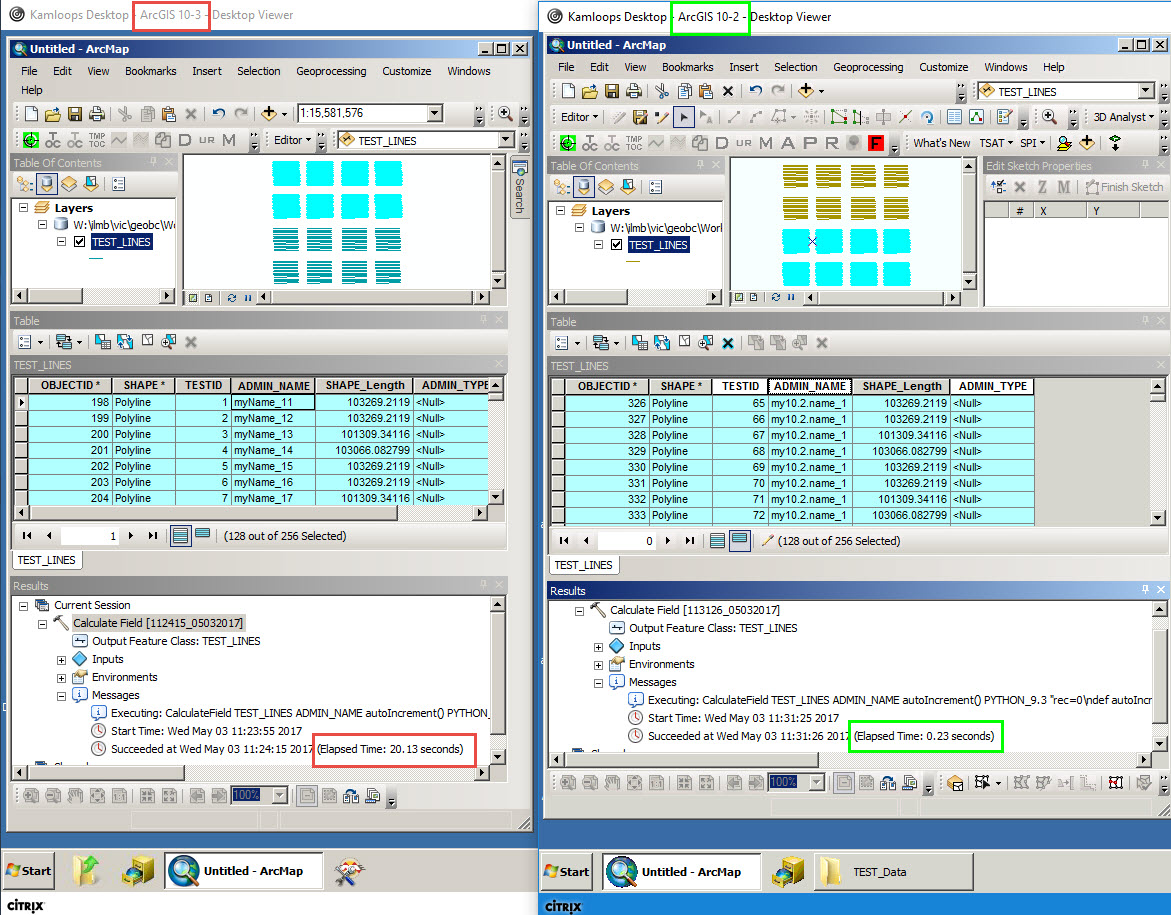List by selection icon in right Table Of Contents
This screenshot has height=915, width=1171.
click(x=628, y=187)
